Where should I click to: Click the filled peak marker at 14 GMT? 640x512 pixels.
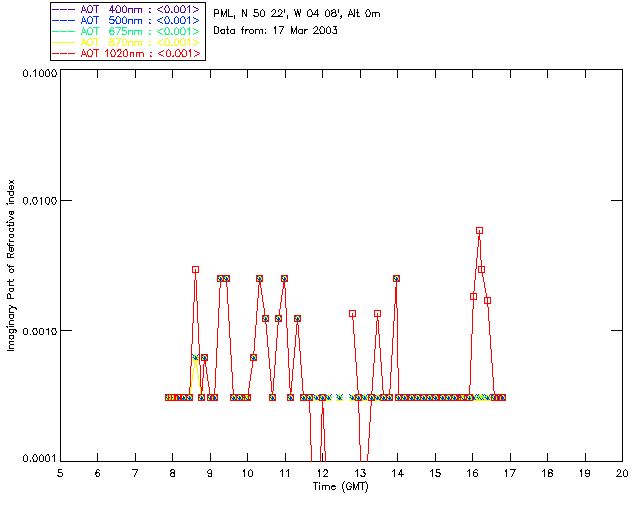tap(396, 278)
